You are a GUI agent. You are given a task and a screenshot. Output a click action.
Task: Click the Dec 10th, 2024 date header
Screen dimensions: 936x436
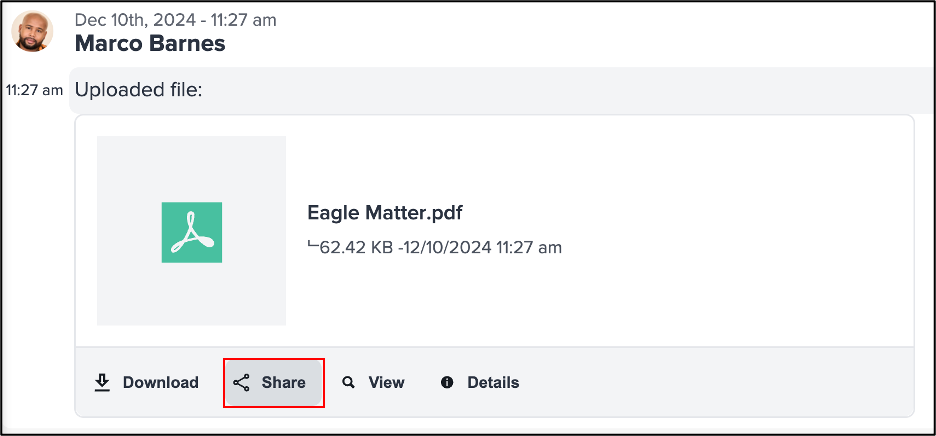176,20
